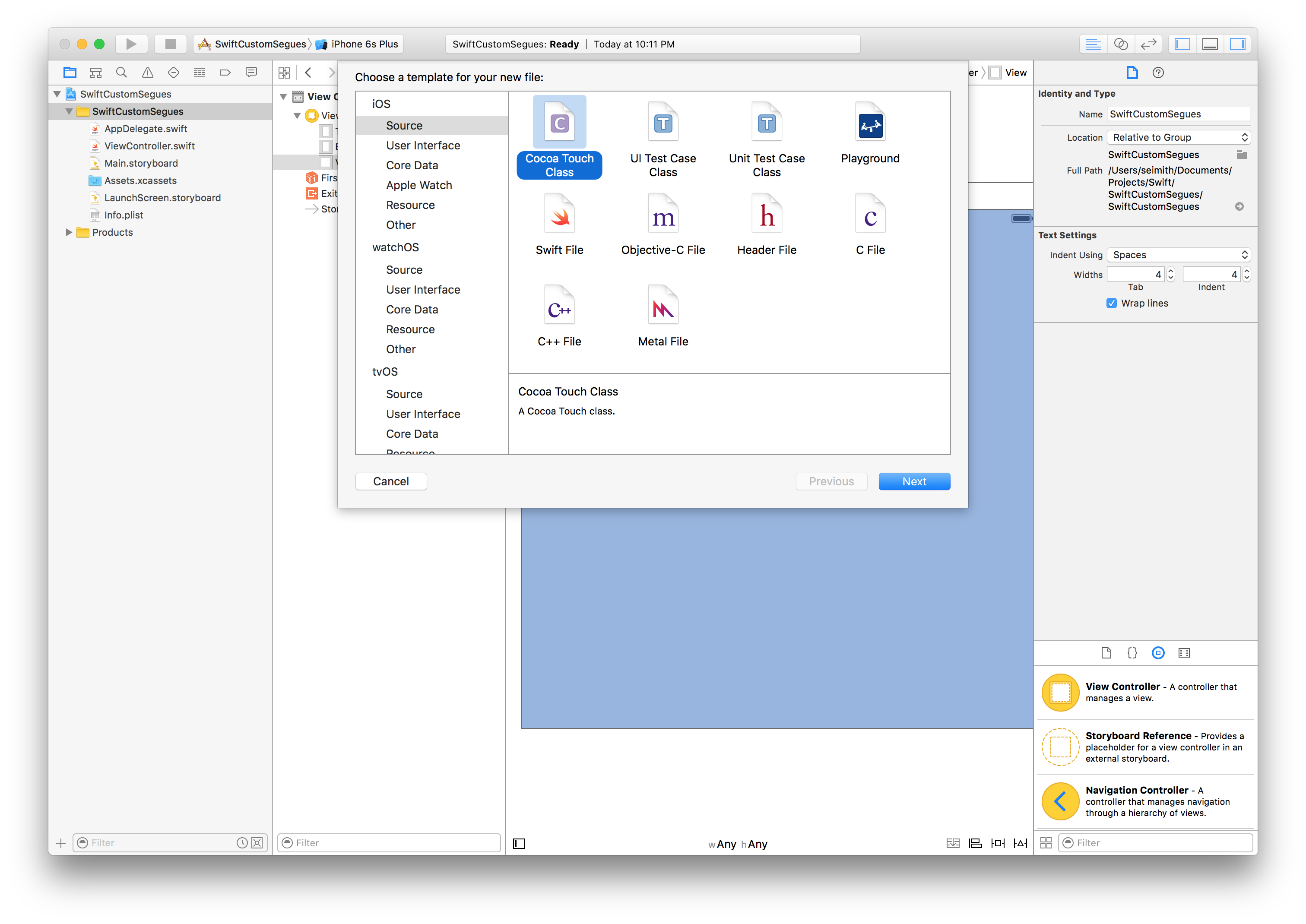The width and height of the screenshot is (1306, 924).
Task: Select User Interface under iOS
Action: pyautogui.click(x=423, y=146)
